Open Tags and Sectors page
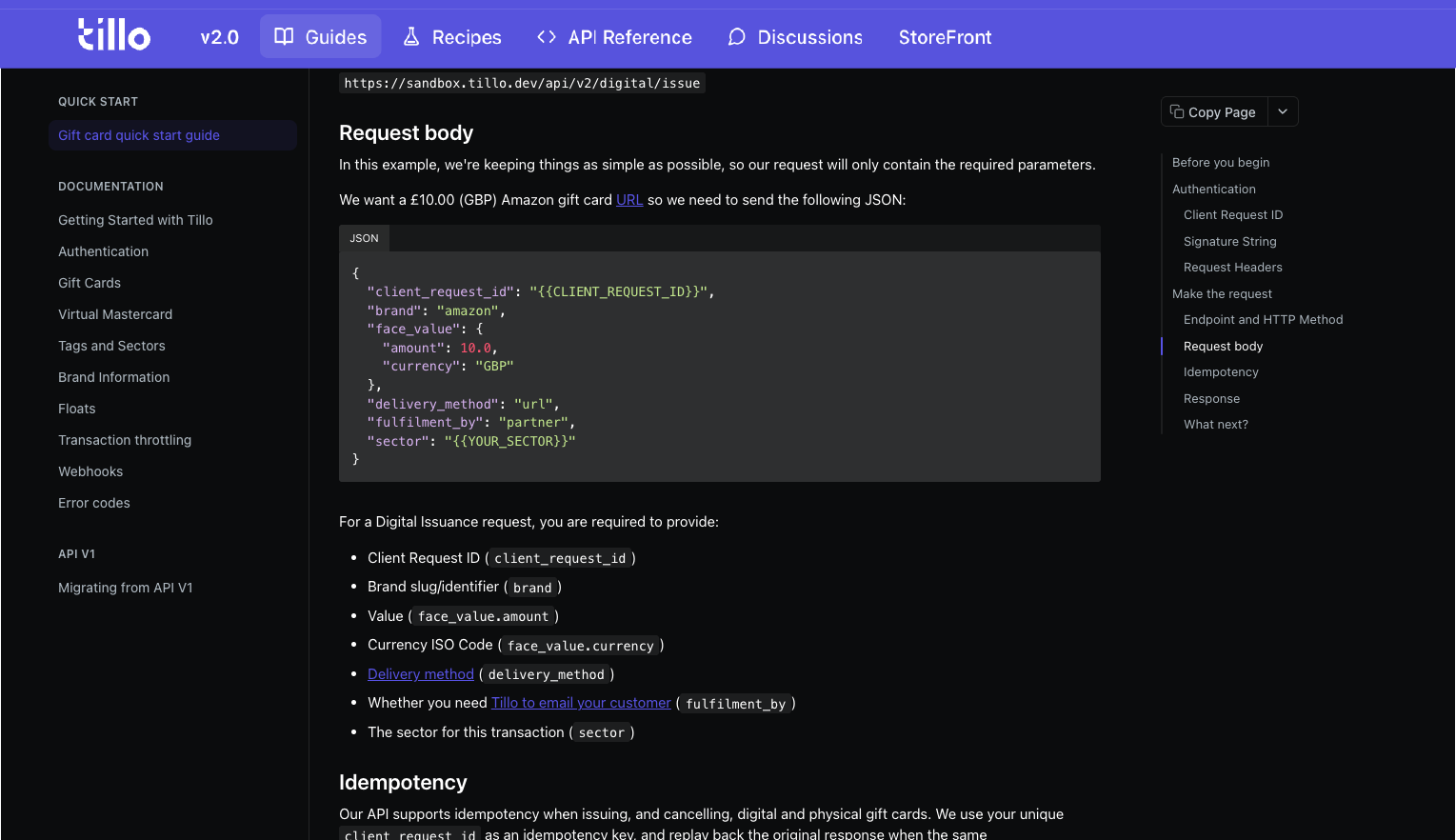 tap(111, 346)
